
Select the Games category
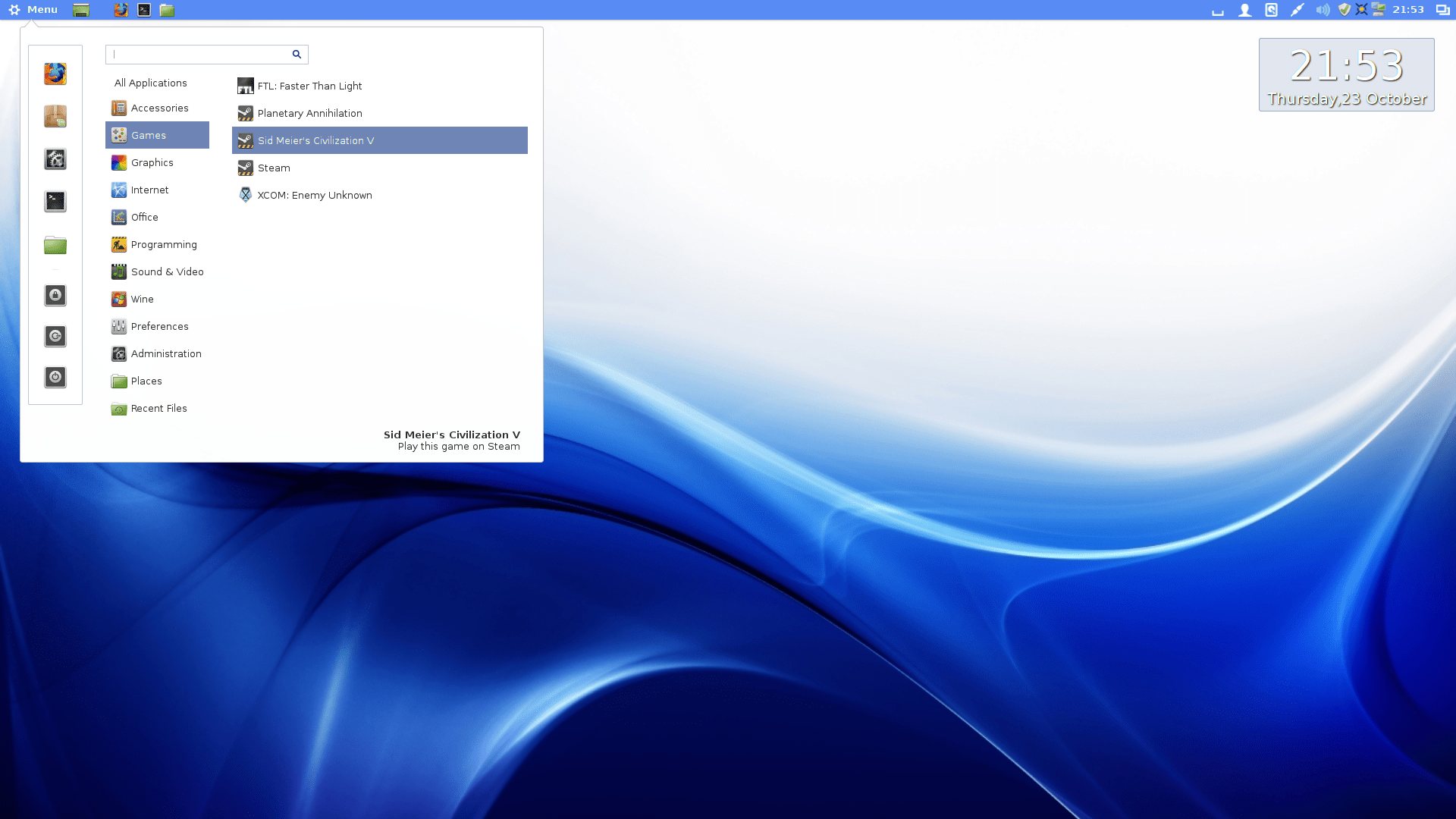pyautogui.click(x=158, y=135)
